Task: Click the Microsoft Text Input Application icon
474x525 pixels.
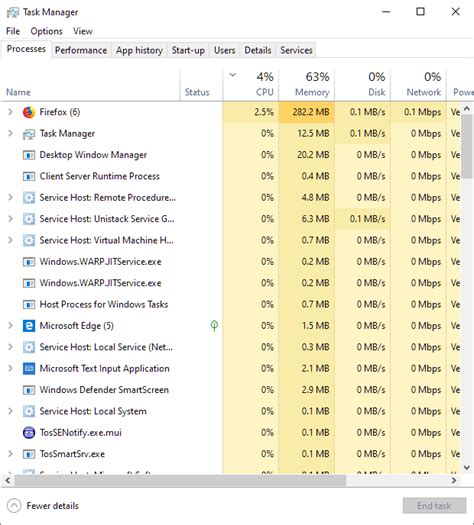Action: tap(29, 369)
